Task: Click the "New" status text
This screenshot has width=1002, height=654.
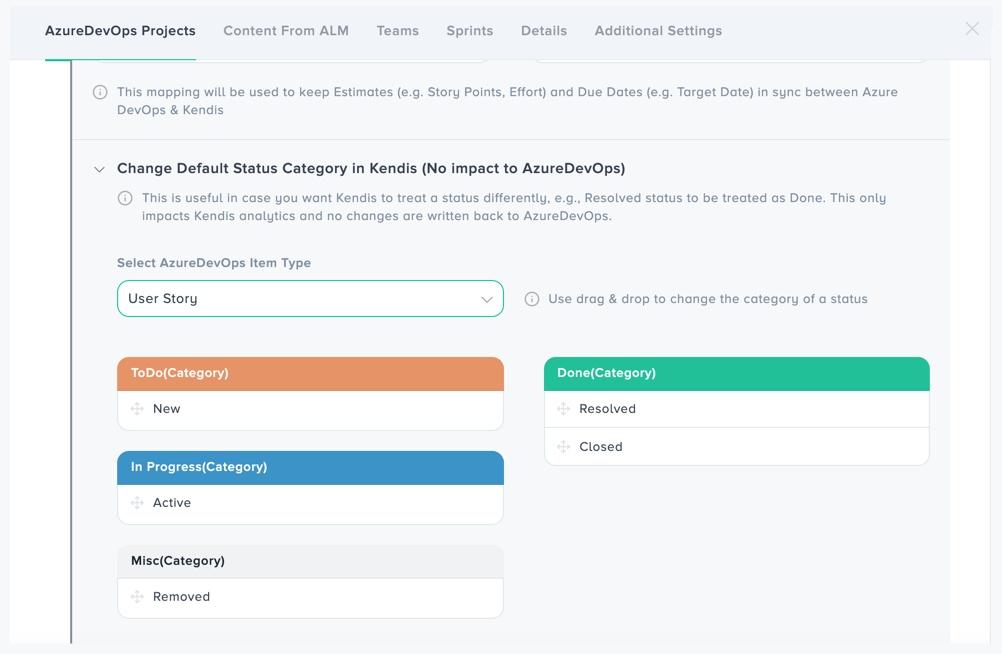Action: (166, 409)
